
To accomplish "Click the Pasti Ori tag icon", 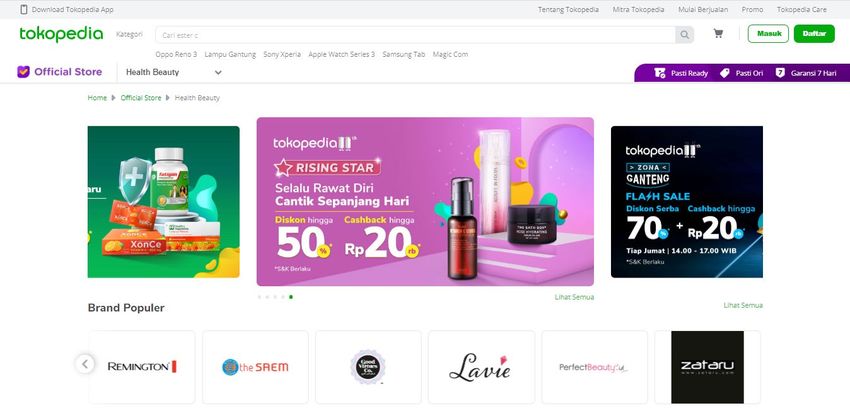I will pyautogui.click(x=725, y=73).
